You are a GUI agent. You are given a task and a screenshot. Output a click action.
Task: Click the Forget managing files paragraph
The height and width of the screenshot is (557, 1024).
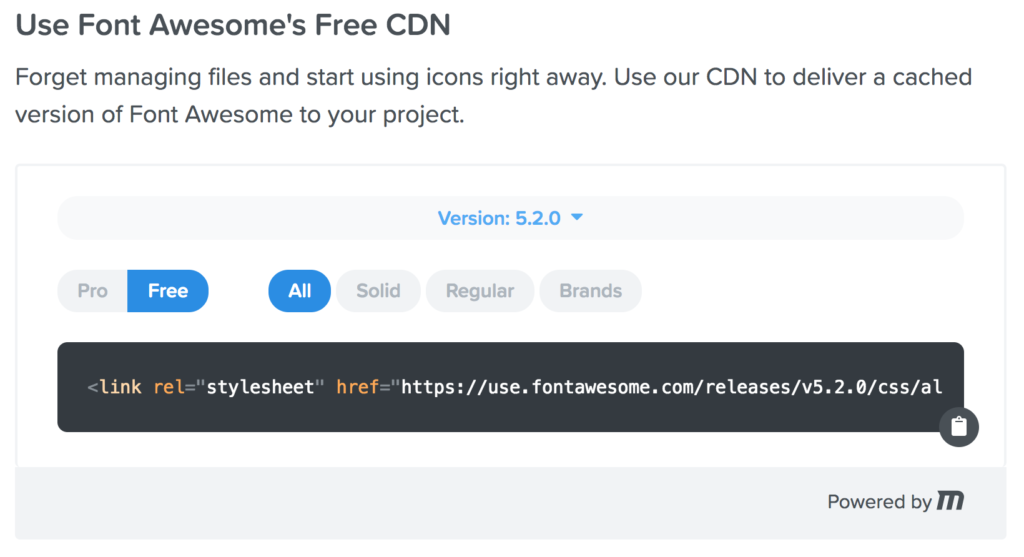494,95
